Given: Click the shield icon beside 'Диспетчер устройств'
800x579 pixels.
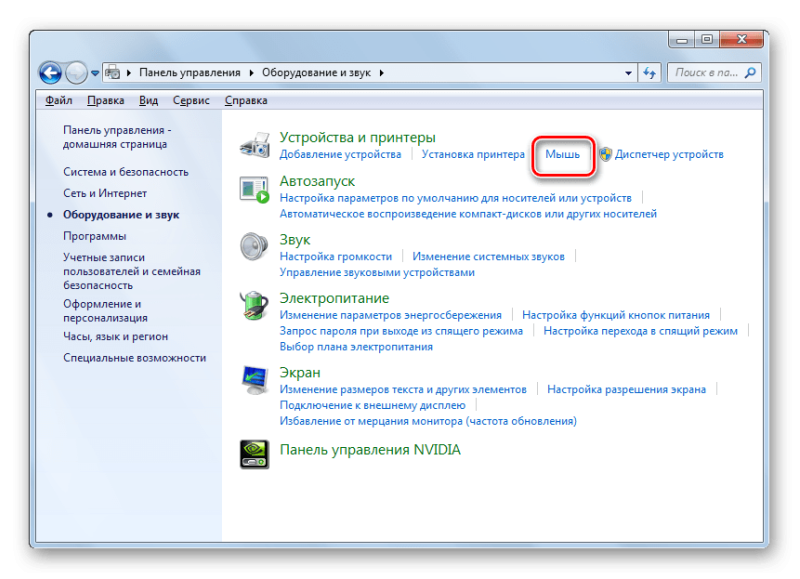Looking at the screenshot, I should click(606, 154).
